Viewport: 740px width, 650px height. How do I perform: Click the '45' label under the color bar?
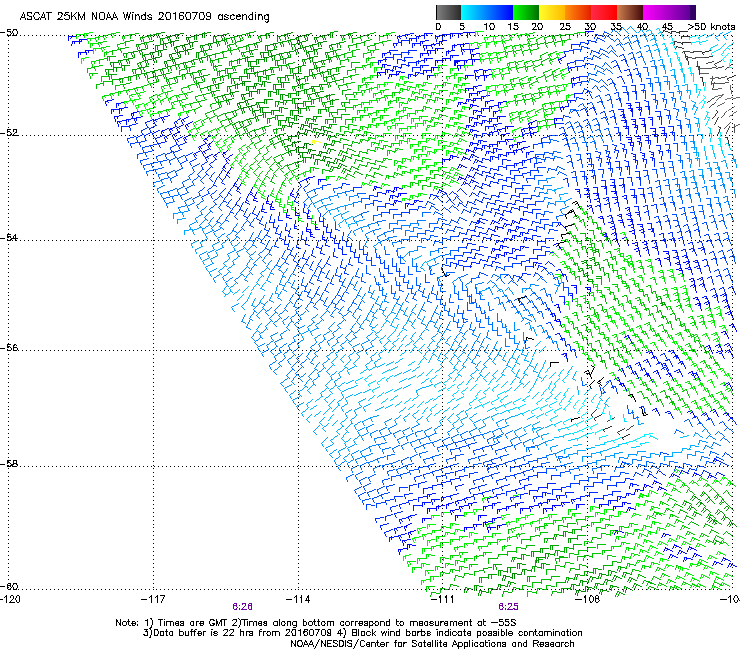coord(667,27)
